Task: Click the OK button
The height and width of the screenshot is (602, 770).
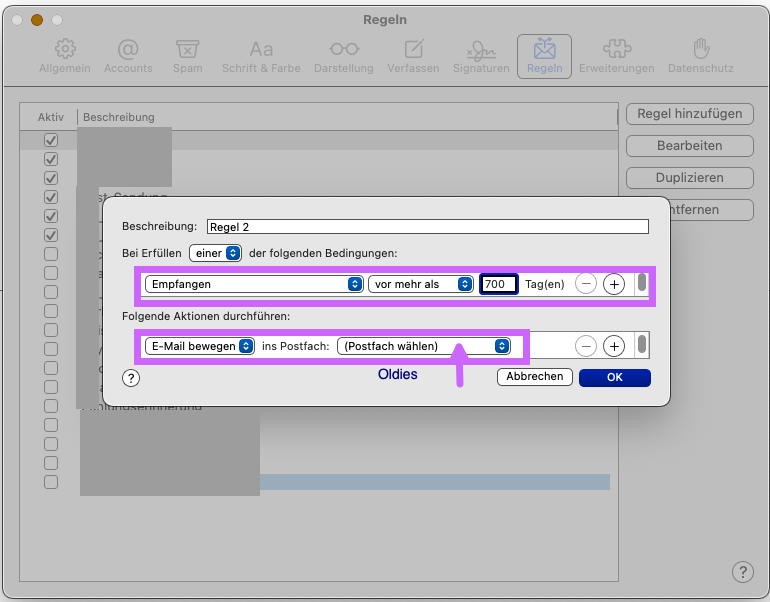Action: click(614, 377)
